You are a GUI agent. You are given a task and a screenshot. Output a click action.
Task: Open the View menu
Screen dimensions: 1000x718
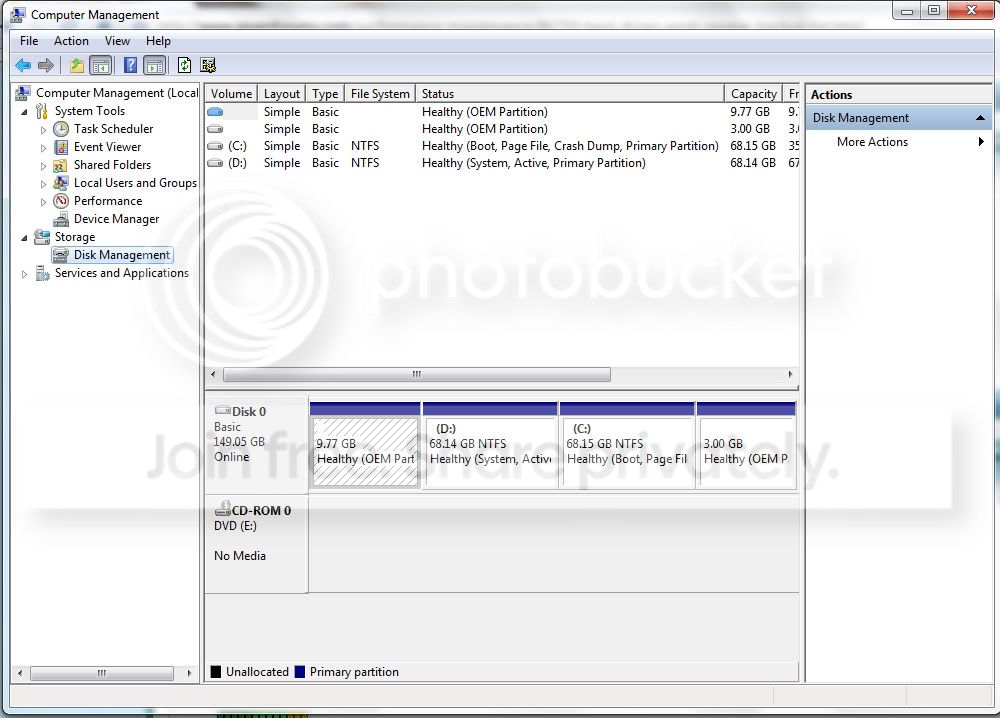pyautogui.click(x=117, y=41)
